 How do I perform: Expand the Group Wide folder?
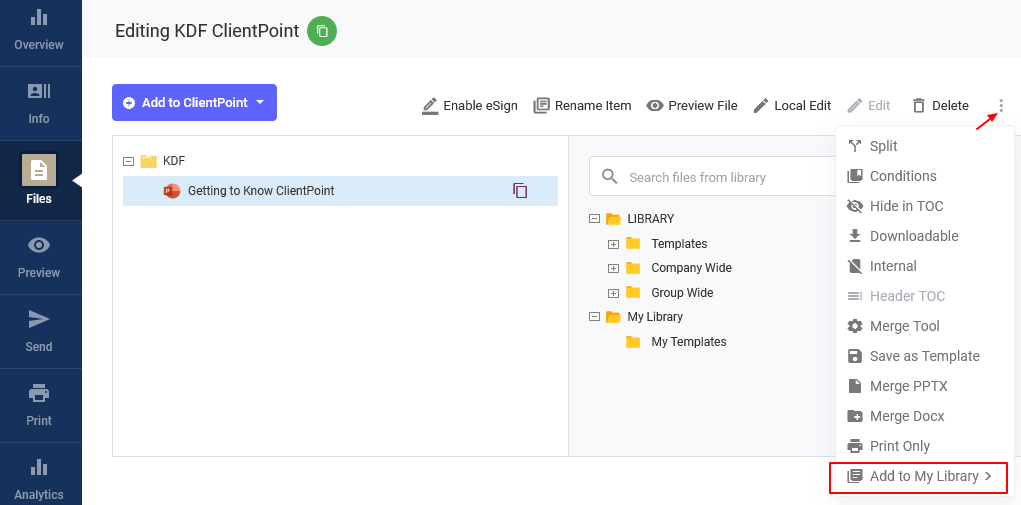pyautogui.click(x=613, y=293)
